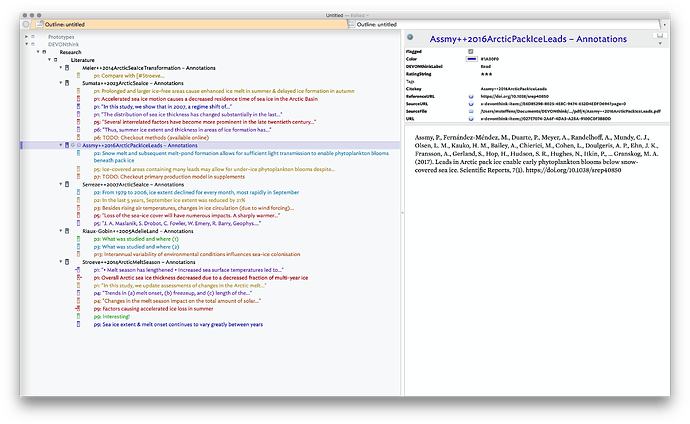Click the note icon beside Stroeve++2014ArcticMeltSeason
Viewport: 690px width, 424px height.
67,262
